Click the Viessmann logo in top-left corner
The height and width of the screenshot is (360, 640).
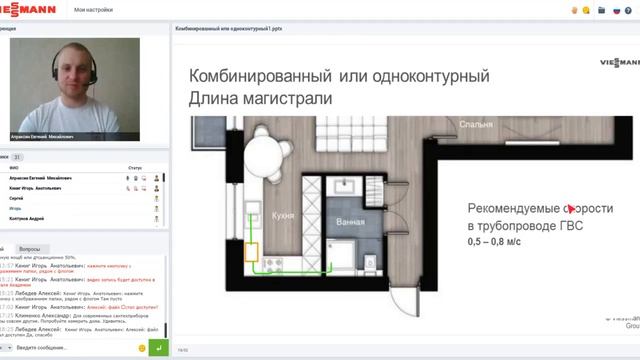27,9
